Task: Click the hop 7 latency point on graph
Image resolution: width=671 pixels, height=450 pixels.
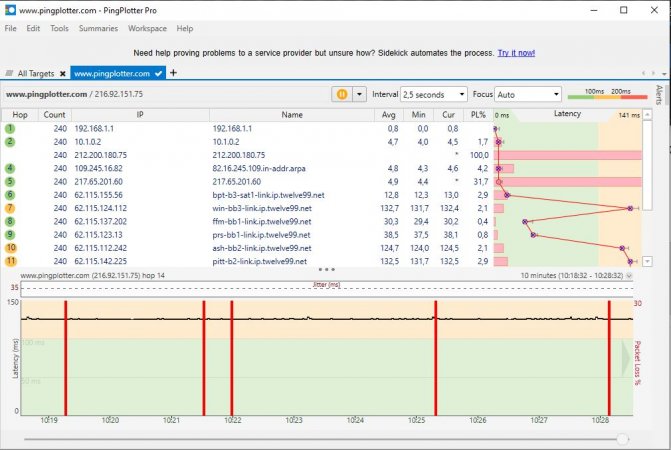Action: tap(630, 208)
